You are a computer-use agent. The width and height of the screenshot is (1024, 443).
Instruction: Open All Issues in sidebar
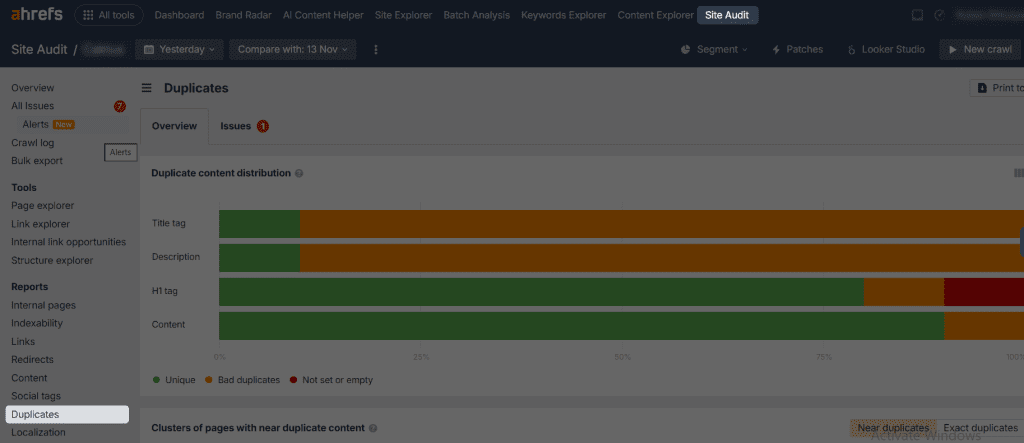tap(33, 106)
